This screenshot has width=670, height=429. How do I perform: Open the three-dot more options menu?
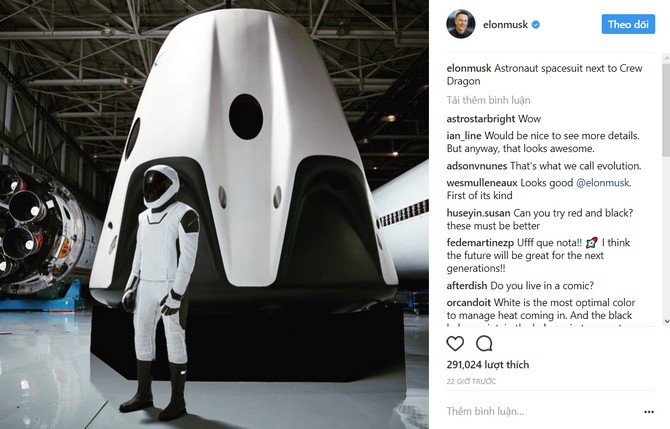tap(649, 412)
